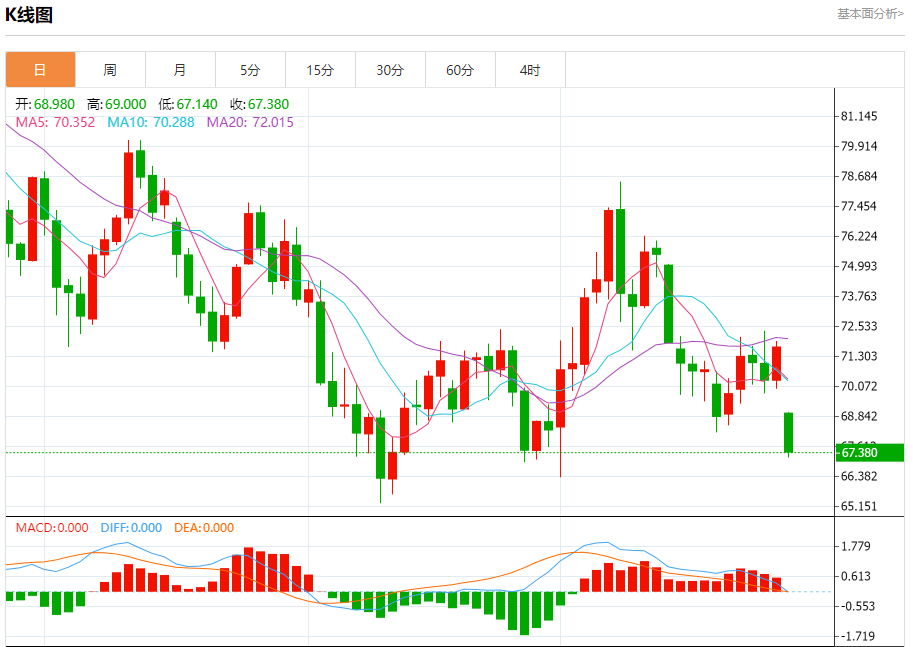Click the 73.763 price axis label
Screen dimensions: 913x647
[859, 296]
